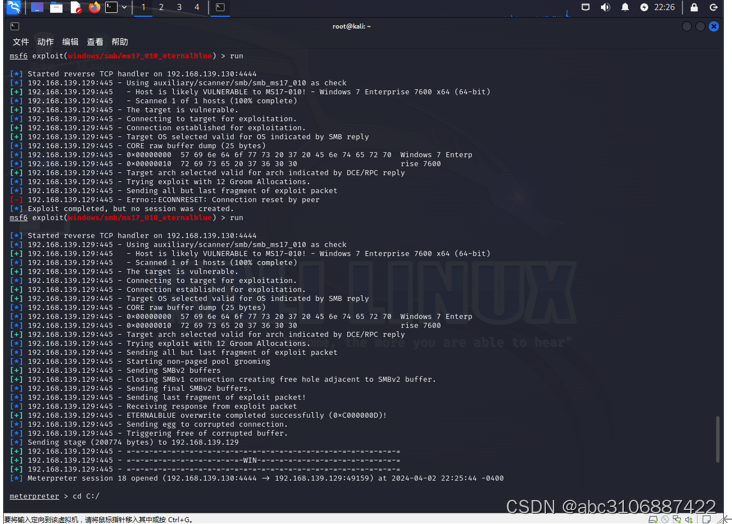Open the notifications bell icon

pos(625,7)
